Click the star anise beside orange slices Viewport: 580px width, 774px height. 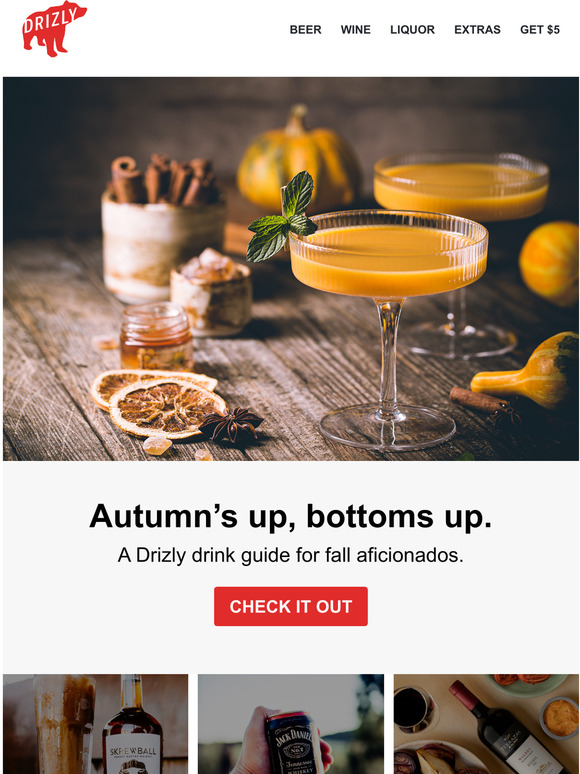pos(231,424)
